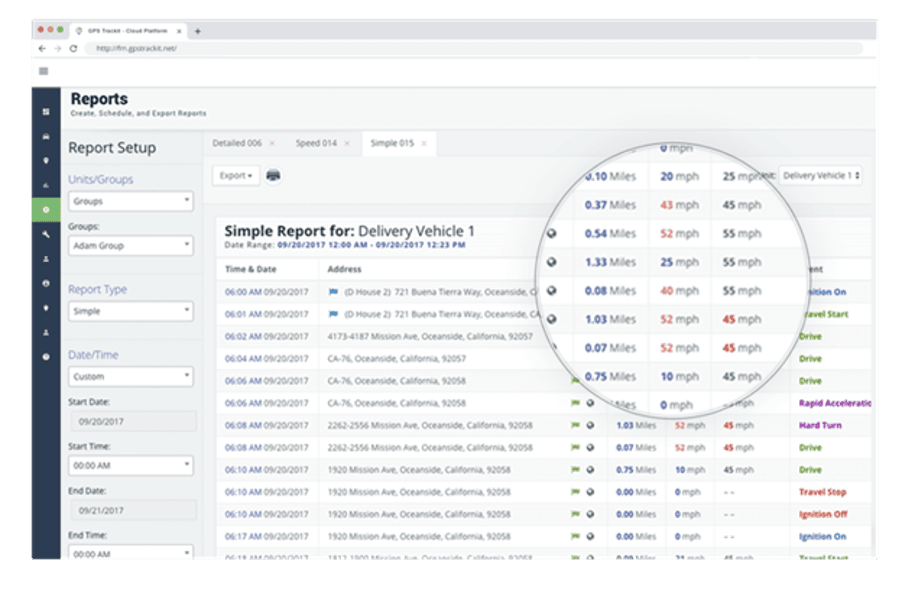Click the highlighted green reports sidebar icon
The width and height of the screenshot is (902, 596).
(x=45, y=209)
